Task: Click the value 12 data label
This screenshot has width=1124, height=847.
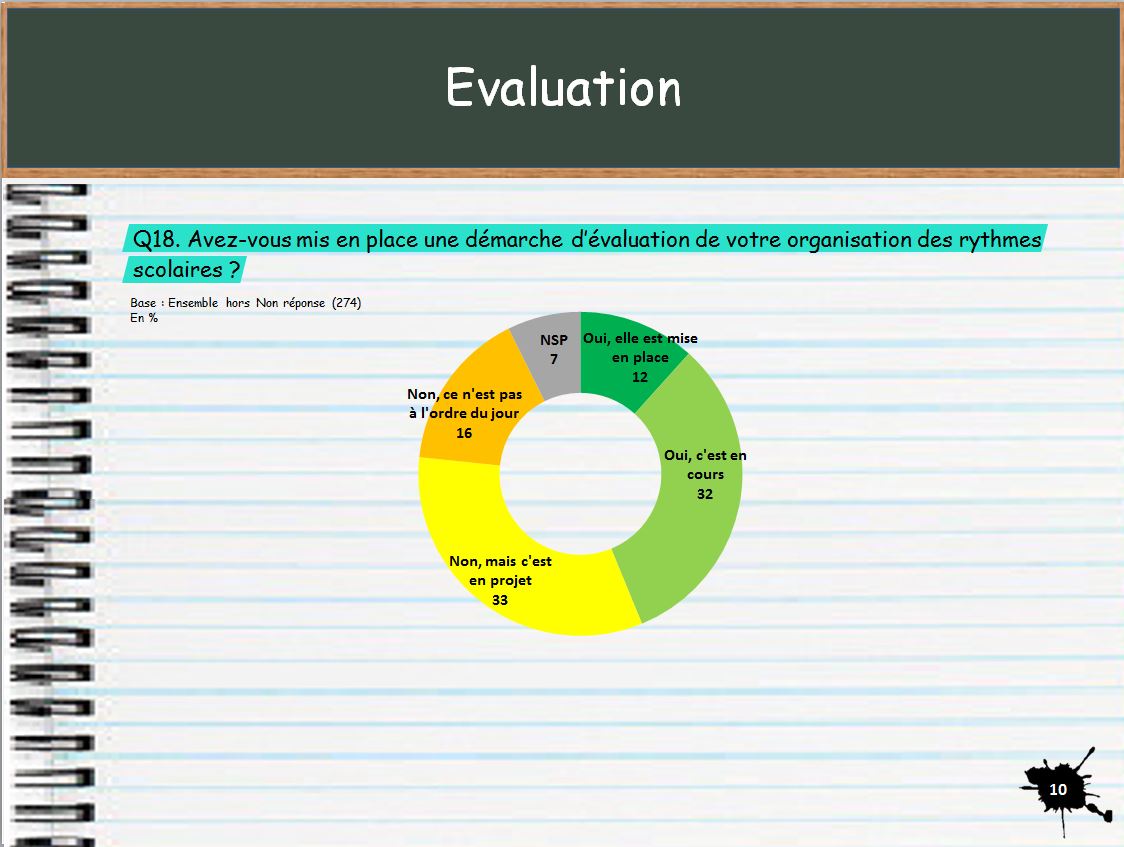Action: pos(640,377)
